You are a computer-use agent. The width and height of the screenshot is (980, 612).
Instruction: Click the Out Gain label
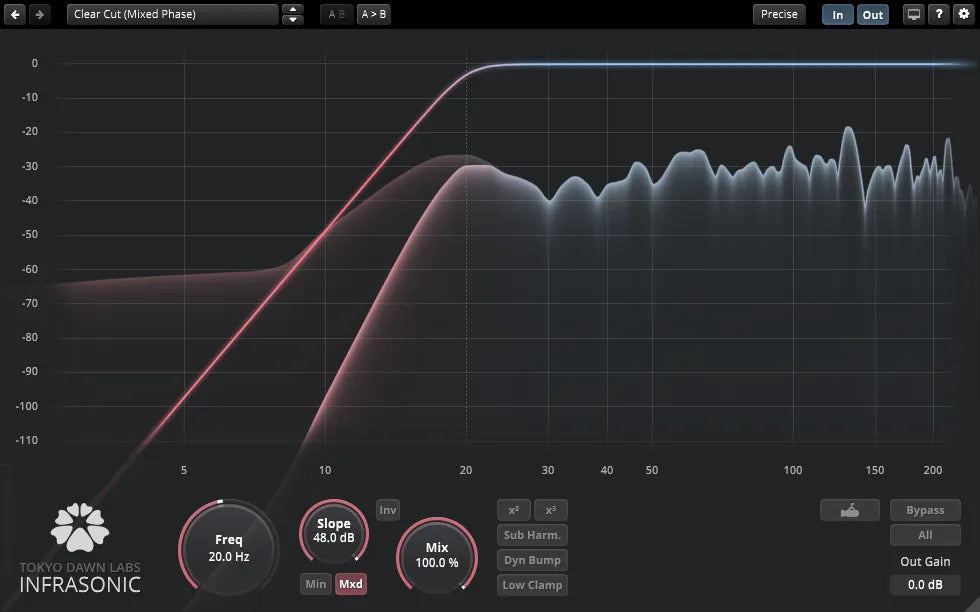[x=925, y=561]
